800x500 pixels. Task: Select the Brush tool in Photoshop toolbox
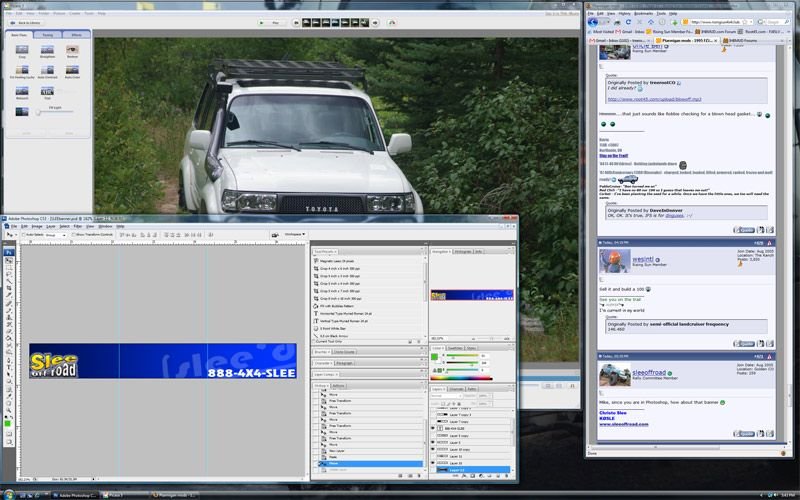coord(9,310)
